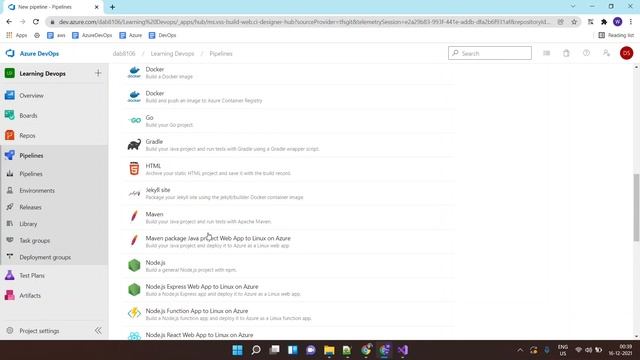Add new item with plus beside Learning Devops
Viewport: 640px width, 360px height.
[98, 73]
